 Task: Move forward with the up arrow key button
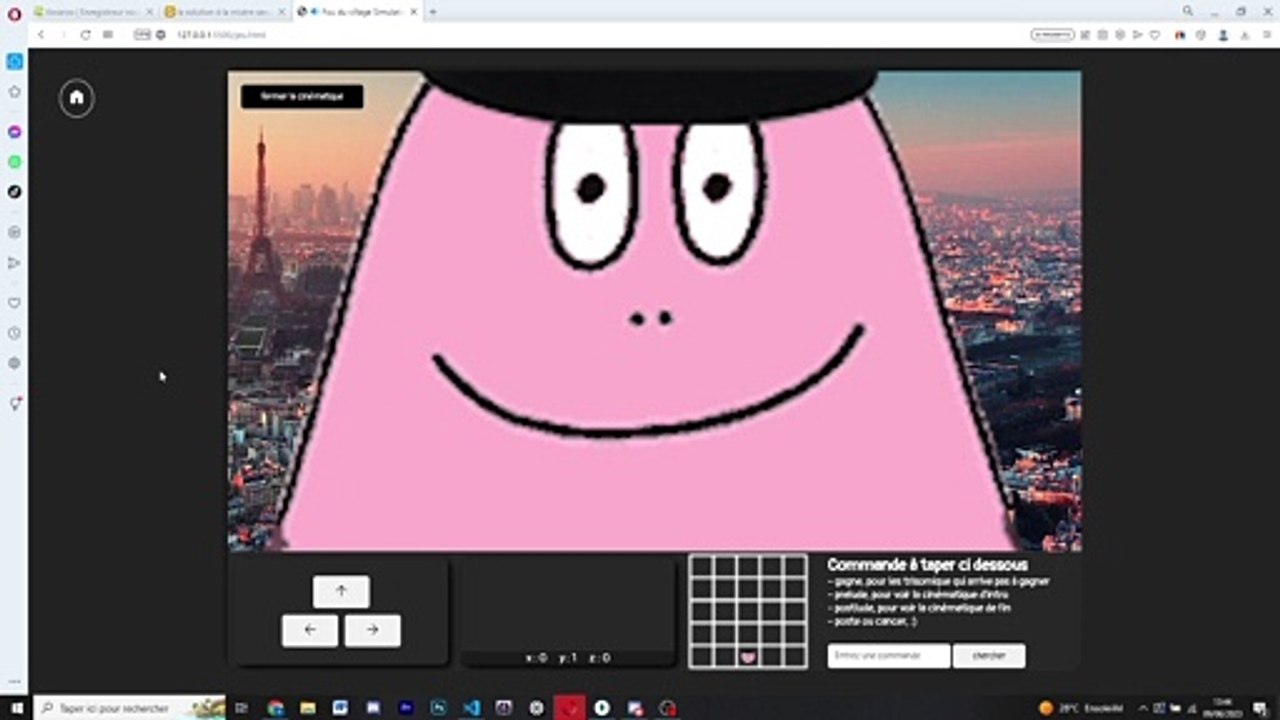341,591
